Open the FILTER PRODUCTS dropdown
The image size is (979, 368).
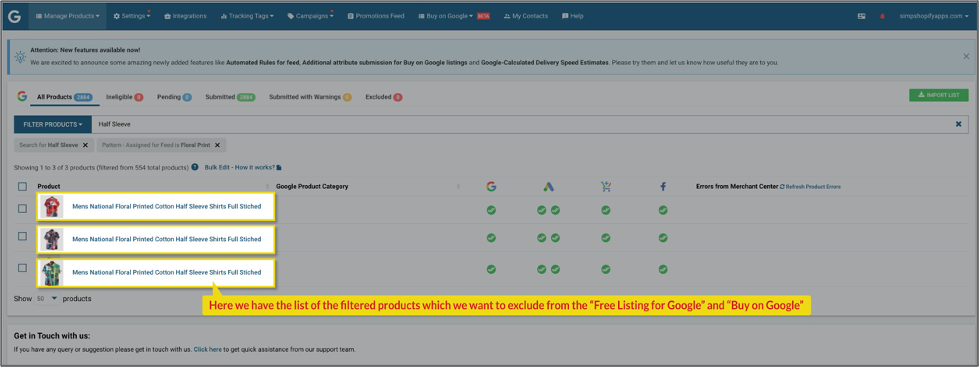(52, 124)
